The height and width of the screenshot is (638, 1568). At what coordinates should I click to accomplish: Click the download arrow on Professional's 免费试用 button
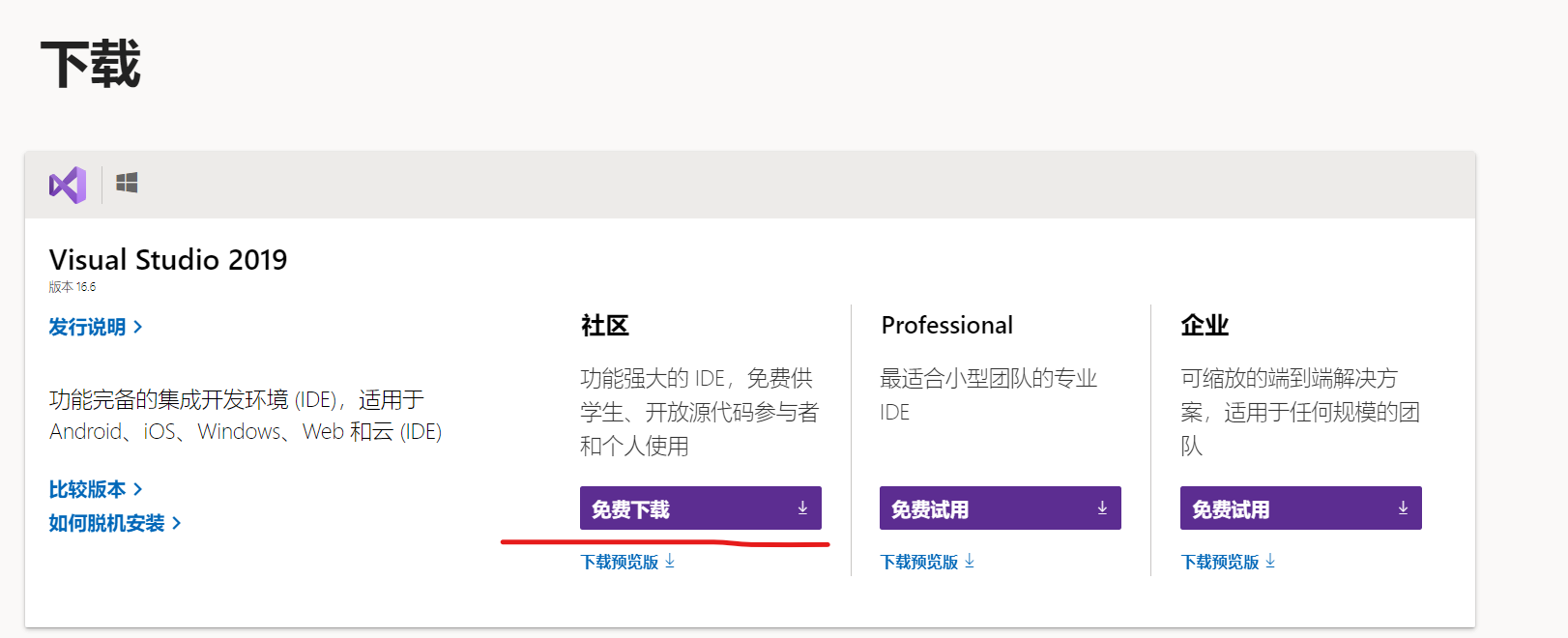pos(1102,507)
